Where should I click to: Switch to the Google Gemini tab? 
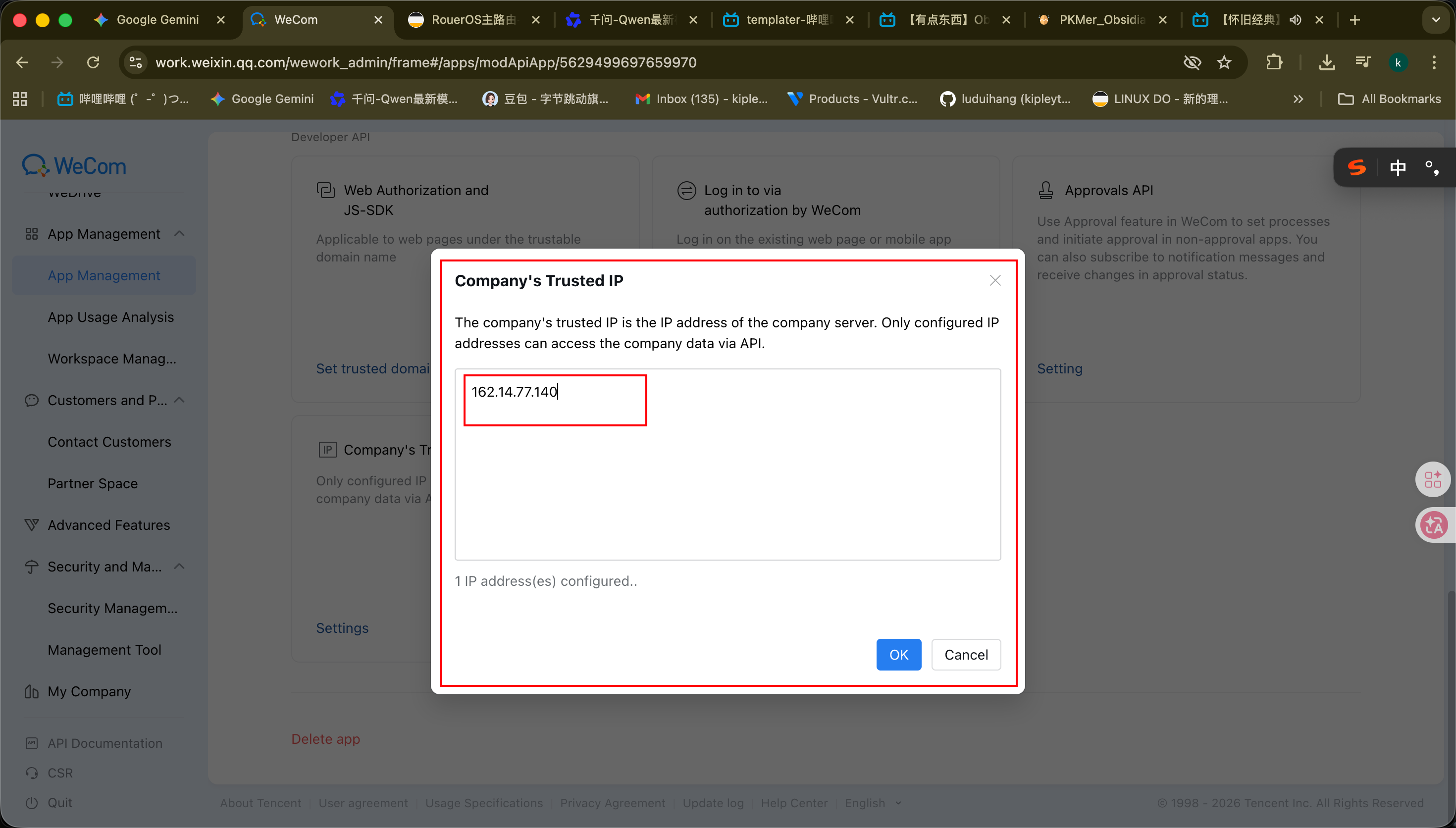click(157, 20)
